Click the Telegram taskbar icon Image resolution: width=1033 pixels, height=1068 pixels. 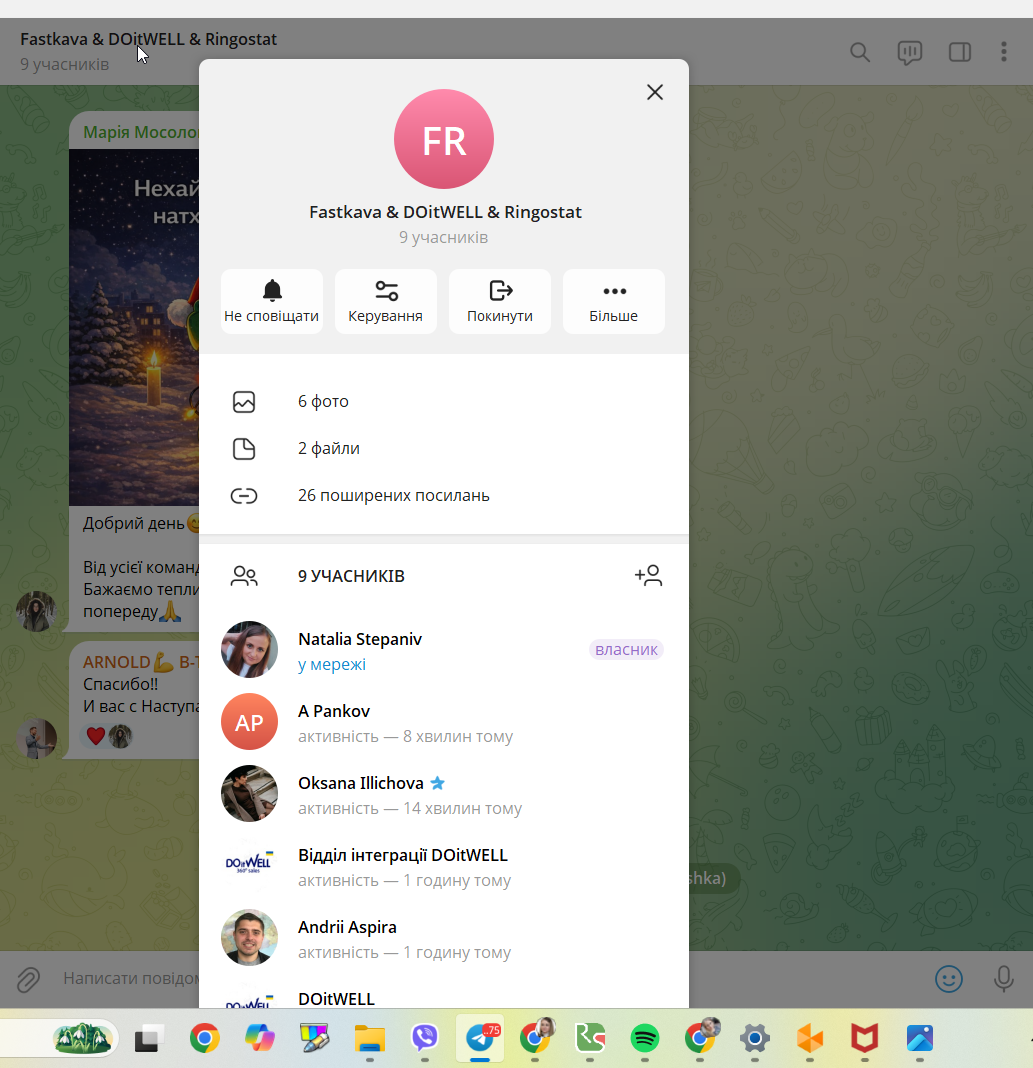480,1038
